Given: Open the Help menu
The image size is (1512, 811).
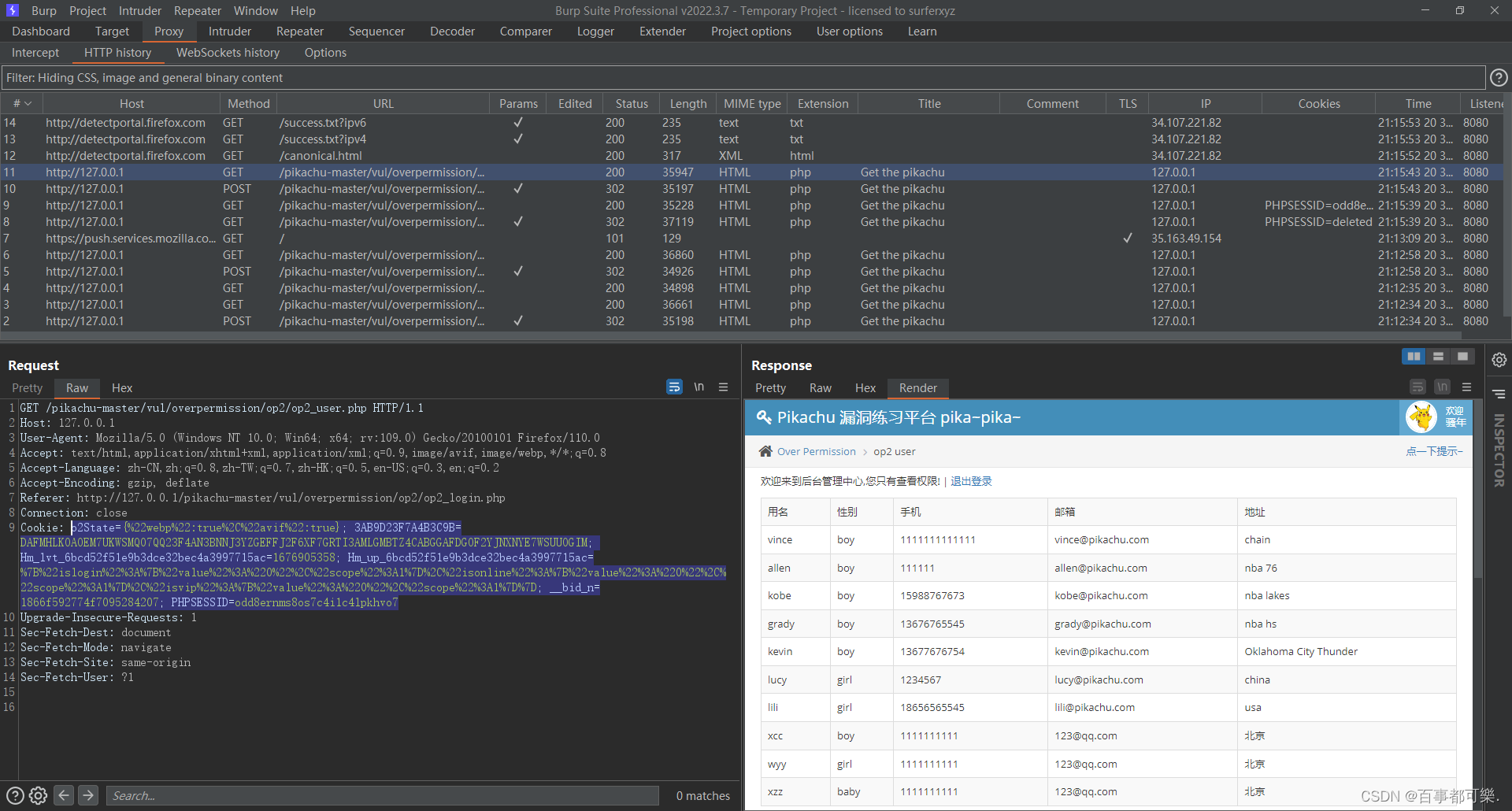Looking at the screenshot, I should click(302, 11).
